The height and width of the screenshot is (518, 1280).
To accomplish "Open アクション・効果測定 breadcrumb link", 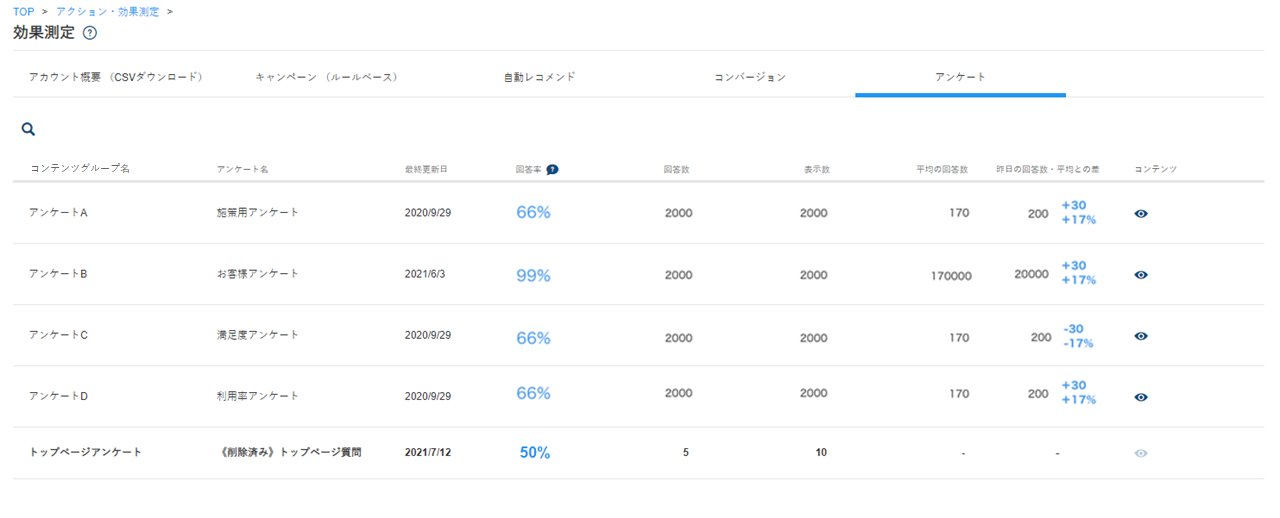I will (x=107, y=12).
